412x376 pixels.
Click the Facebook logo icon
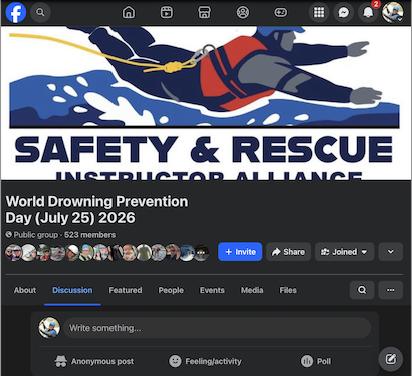pos(16,13)
